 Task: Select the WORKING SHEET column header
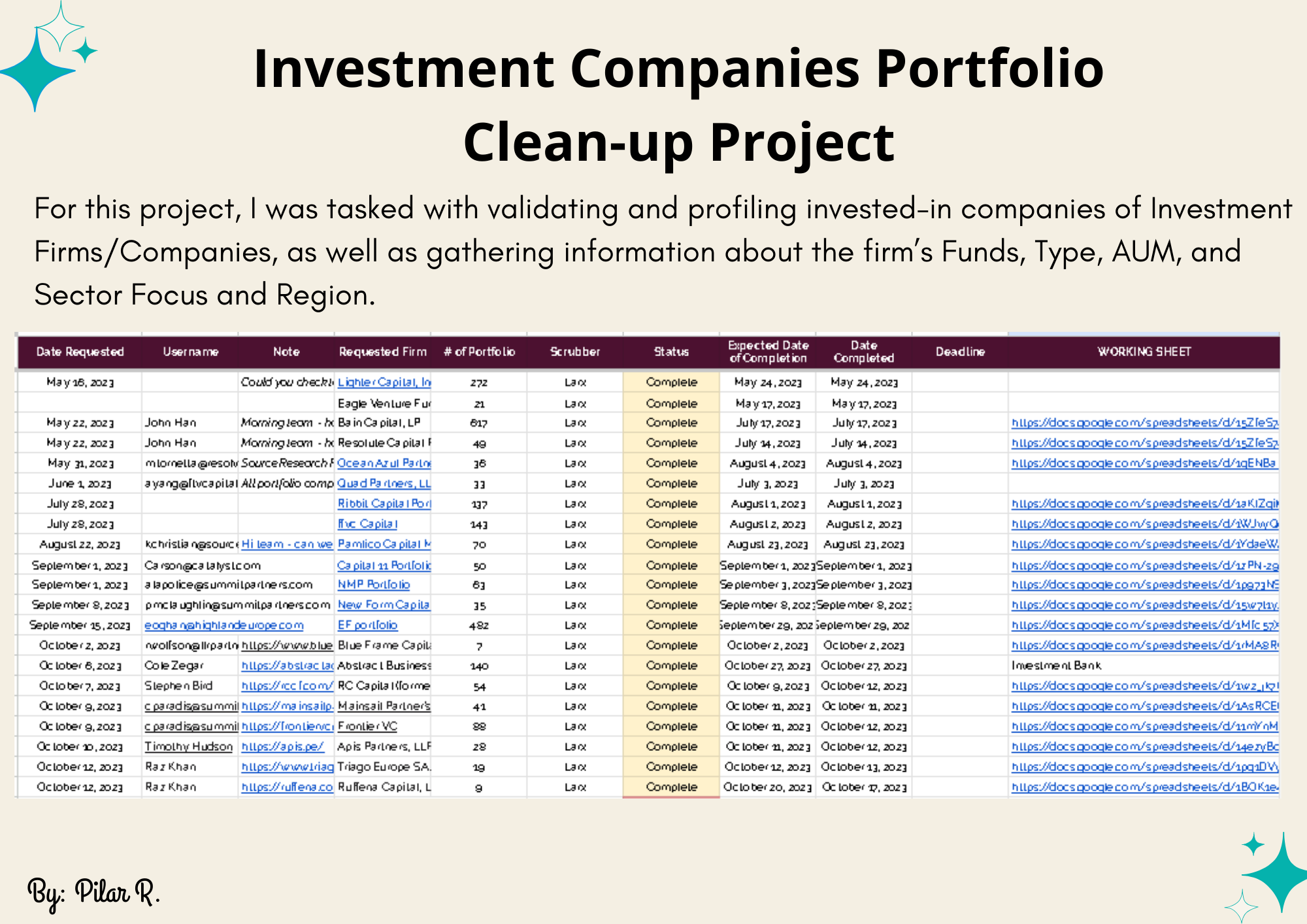pos(1144,352)
